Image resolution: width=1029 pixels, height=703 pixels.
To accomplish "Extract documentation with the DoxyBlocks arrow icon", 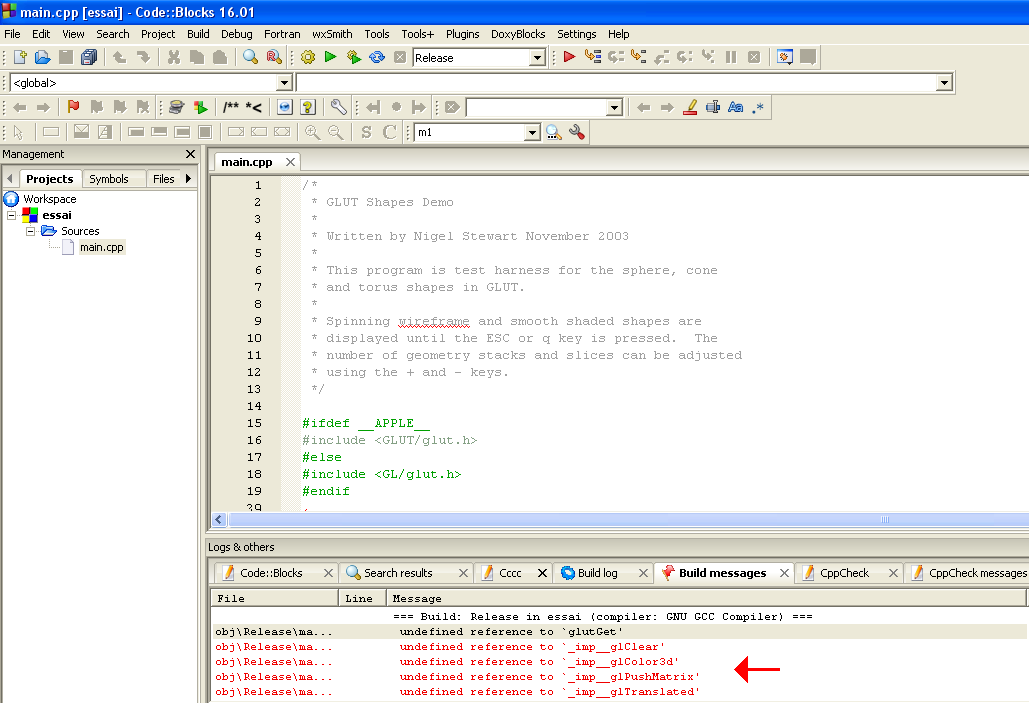I will coord(200,107).
